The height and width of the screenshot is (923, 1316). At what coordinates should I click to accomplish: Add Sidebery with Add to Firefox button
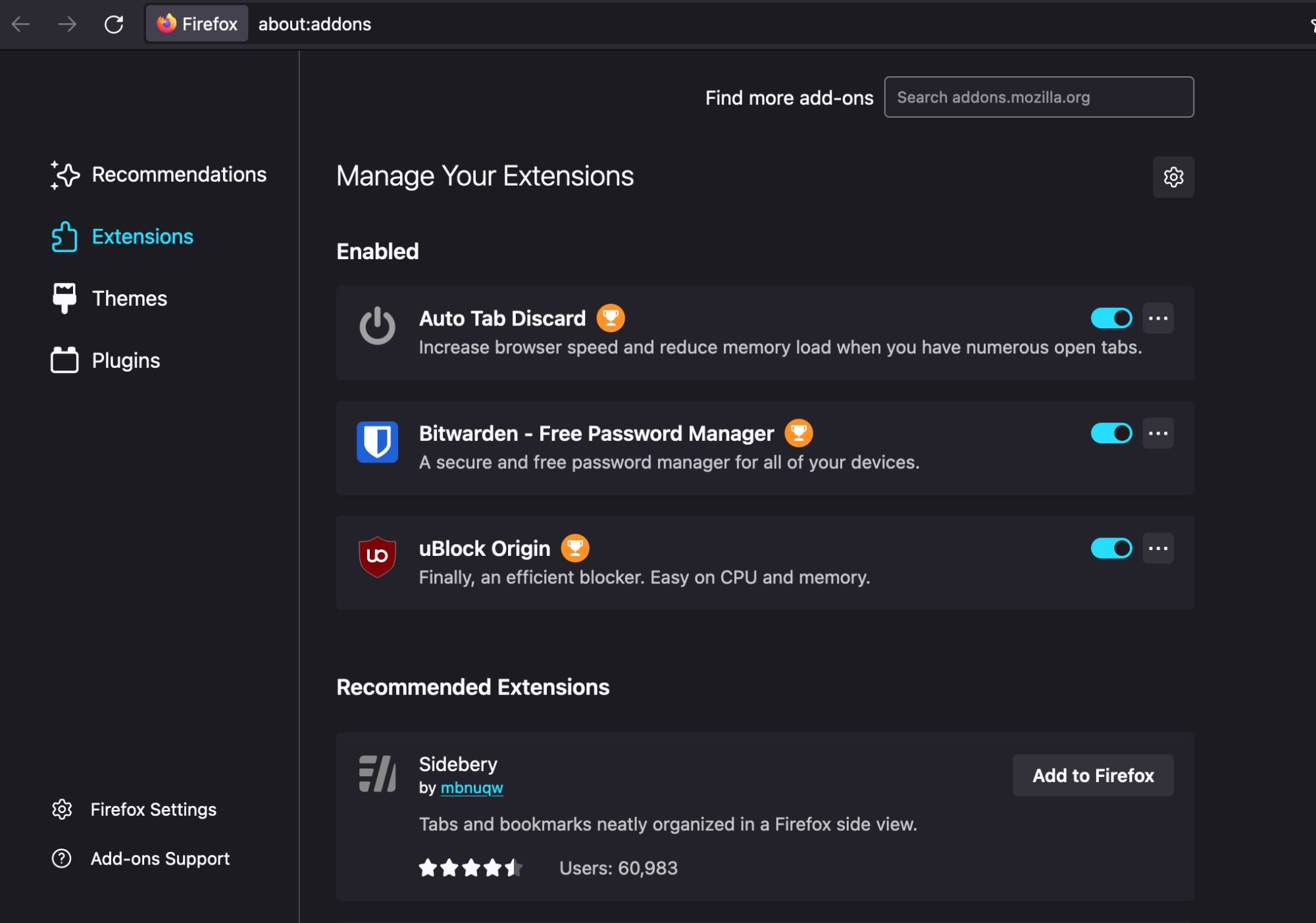coord(1093,776)
